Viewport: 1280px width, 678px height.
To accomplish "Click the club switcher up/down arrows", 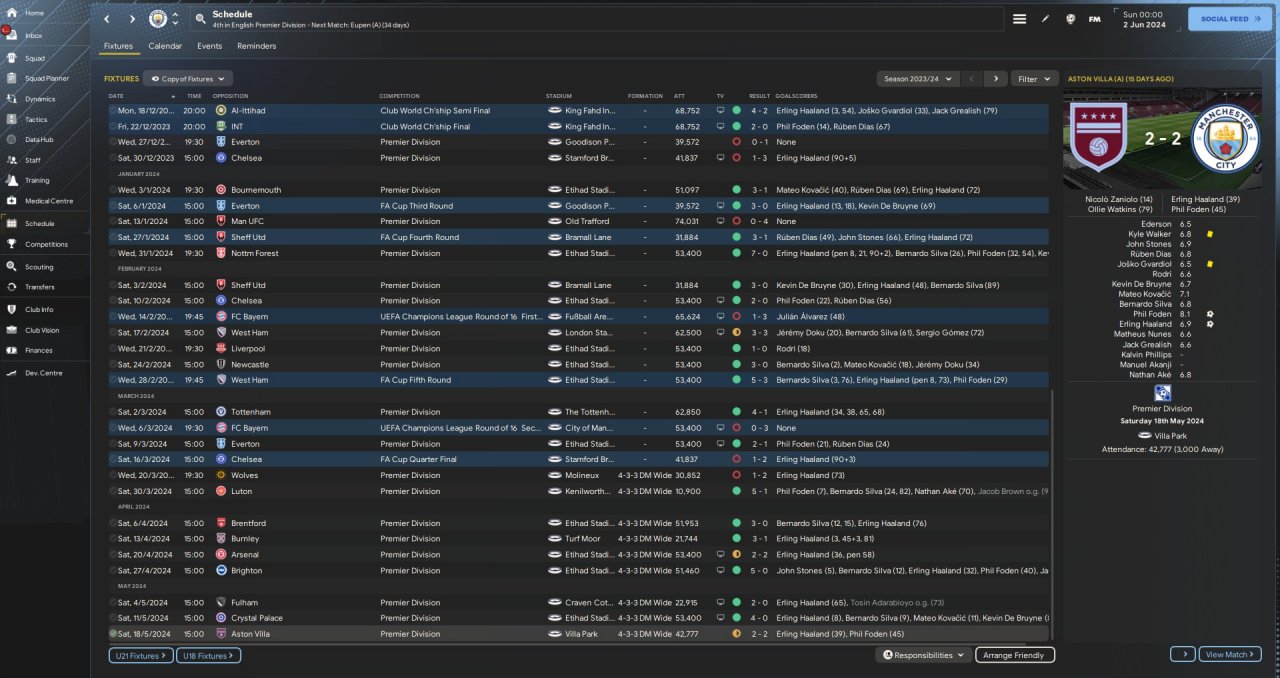I will [176, 19].
